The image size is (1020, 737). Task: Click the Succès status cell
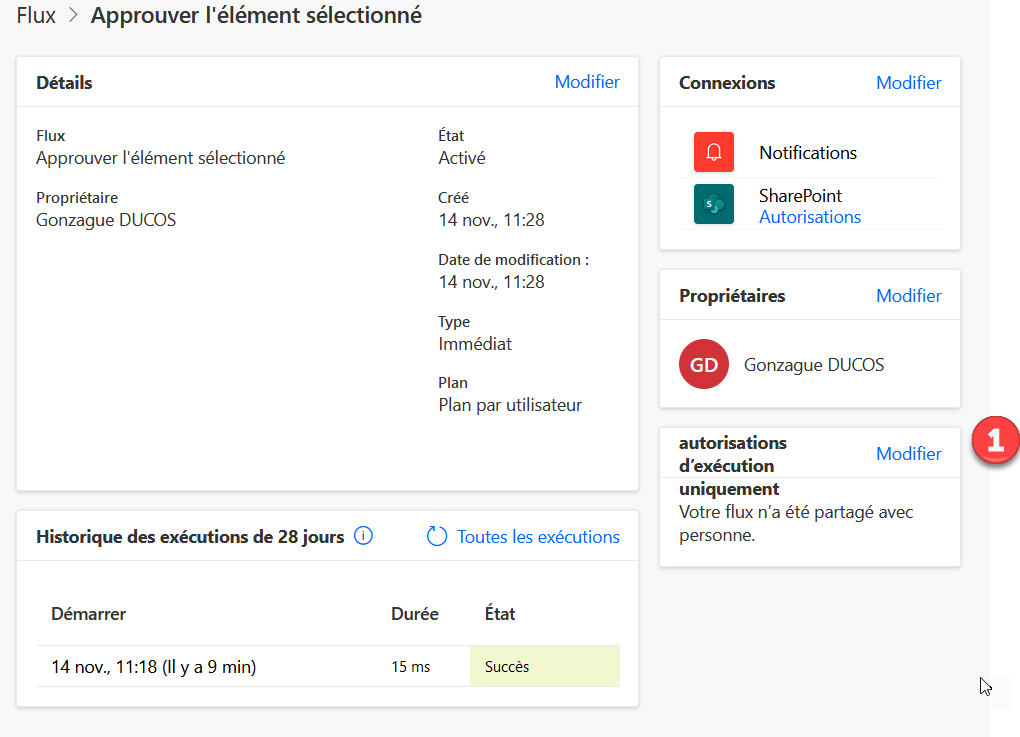[544, 666]
